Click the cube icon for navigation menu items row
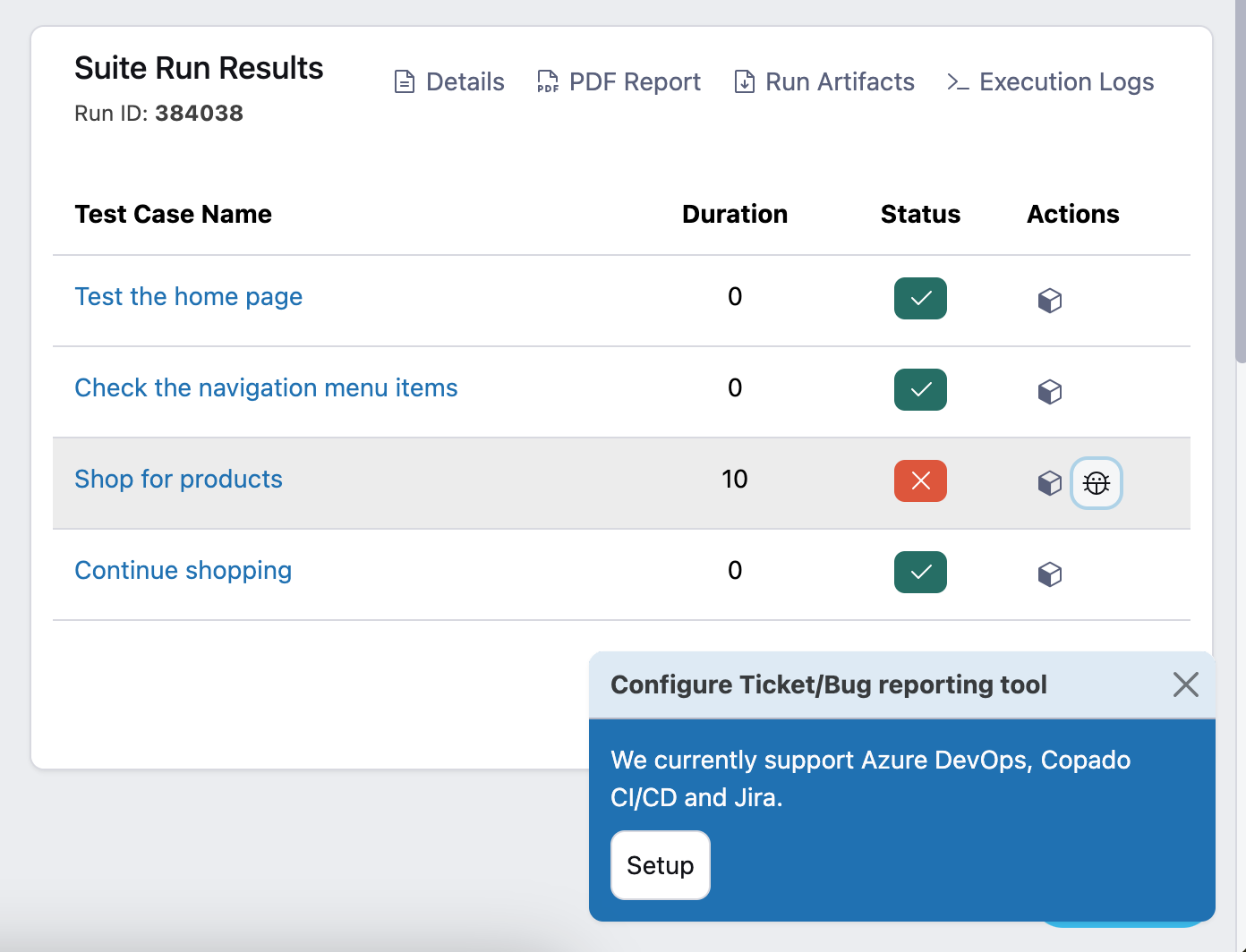 tap(1049, 391)
